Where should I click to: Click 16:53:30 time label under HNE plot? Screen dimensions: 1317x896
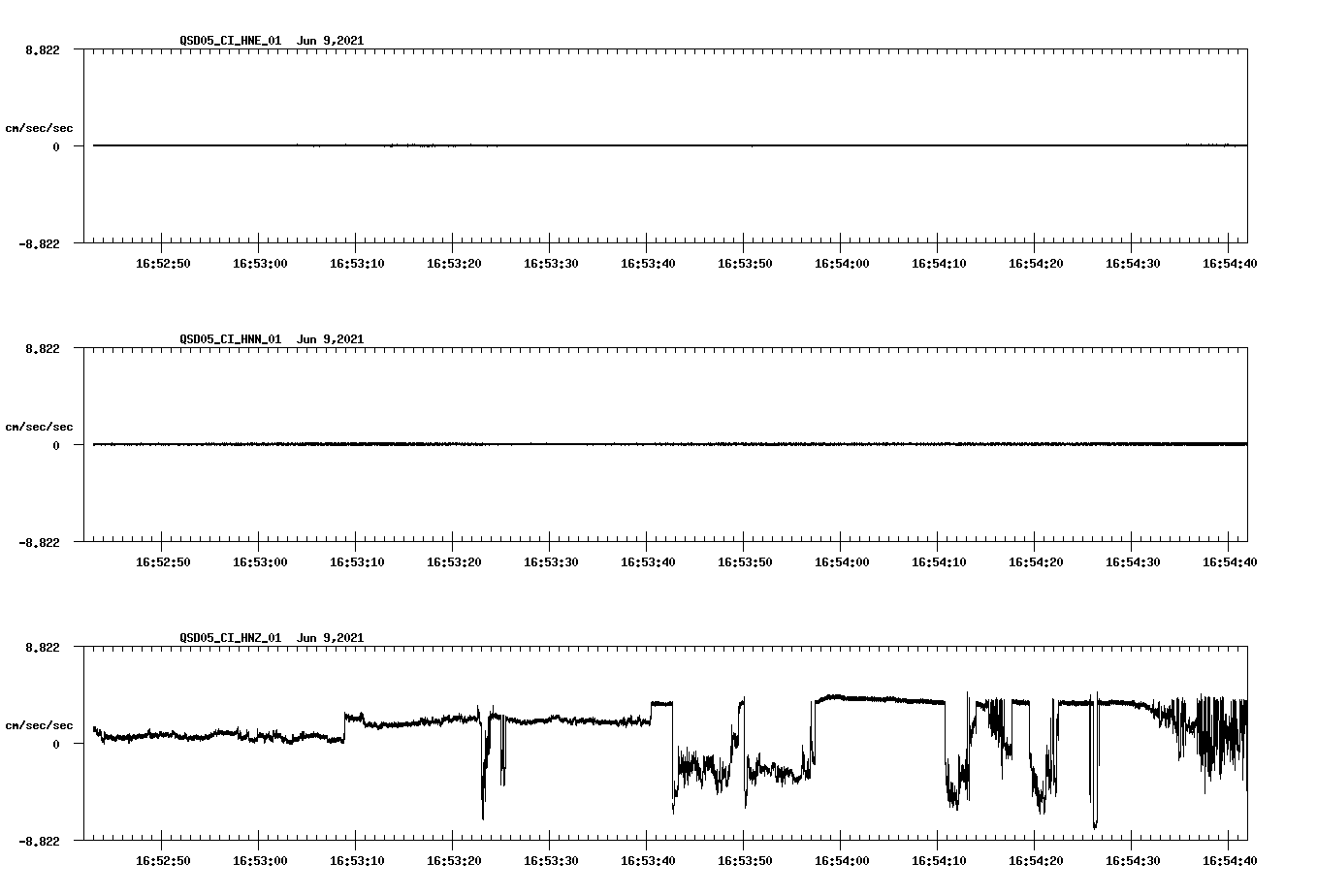pos(551,264)
